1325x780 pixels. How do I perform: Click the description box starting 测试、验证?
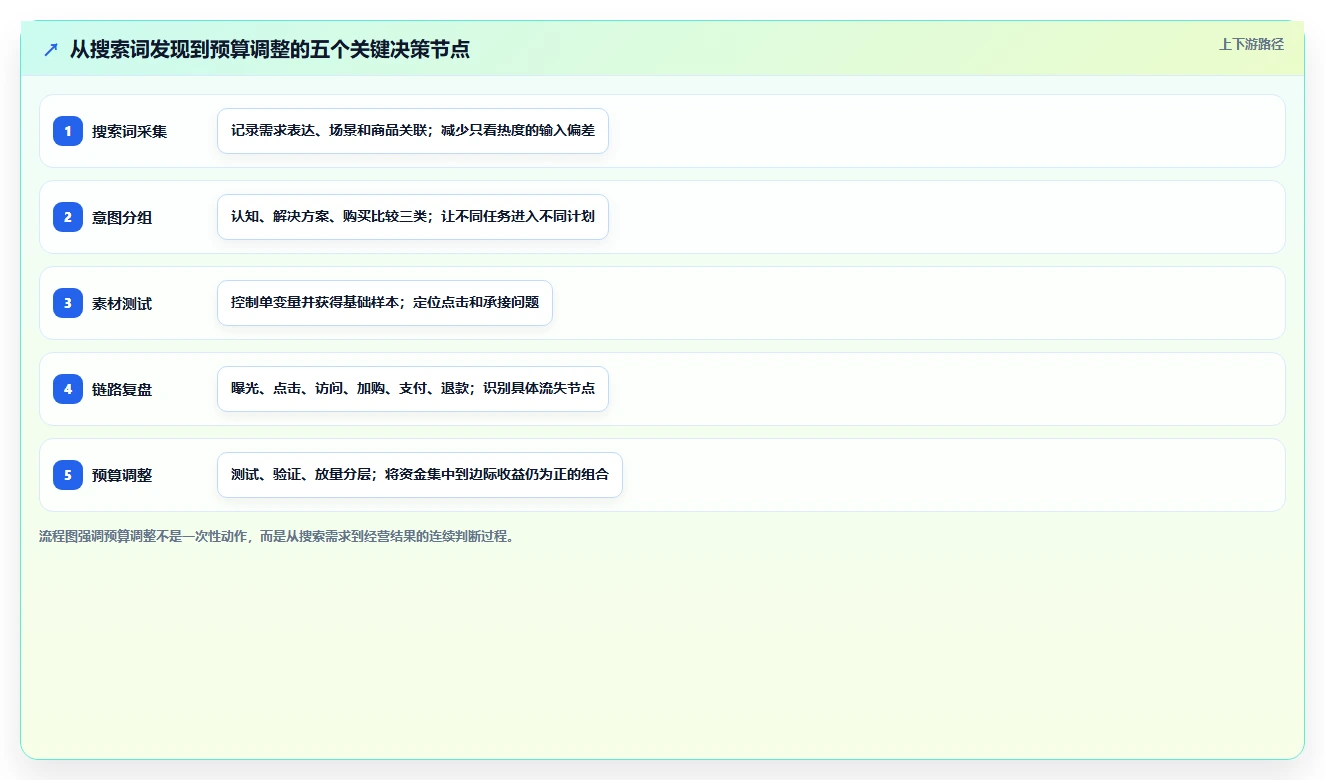point(420,475)
